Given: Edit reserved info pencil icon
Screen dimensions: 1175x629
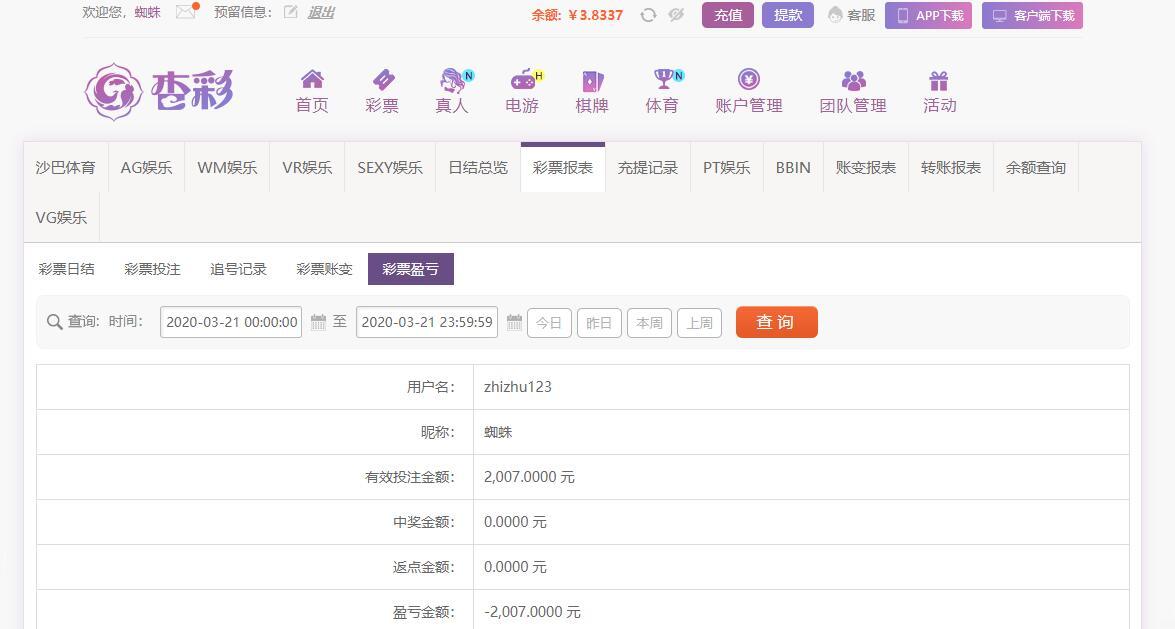Looking at the screenshot, I should click(291, 12).
